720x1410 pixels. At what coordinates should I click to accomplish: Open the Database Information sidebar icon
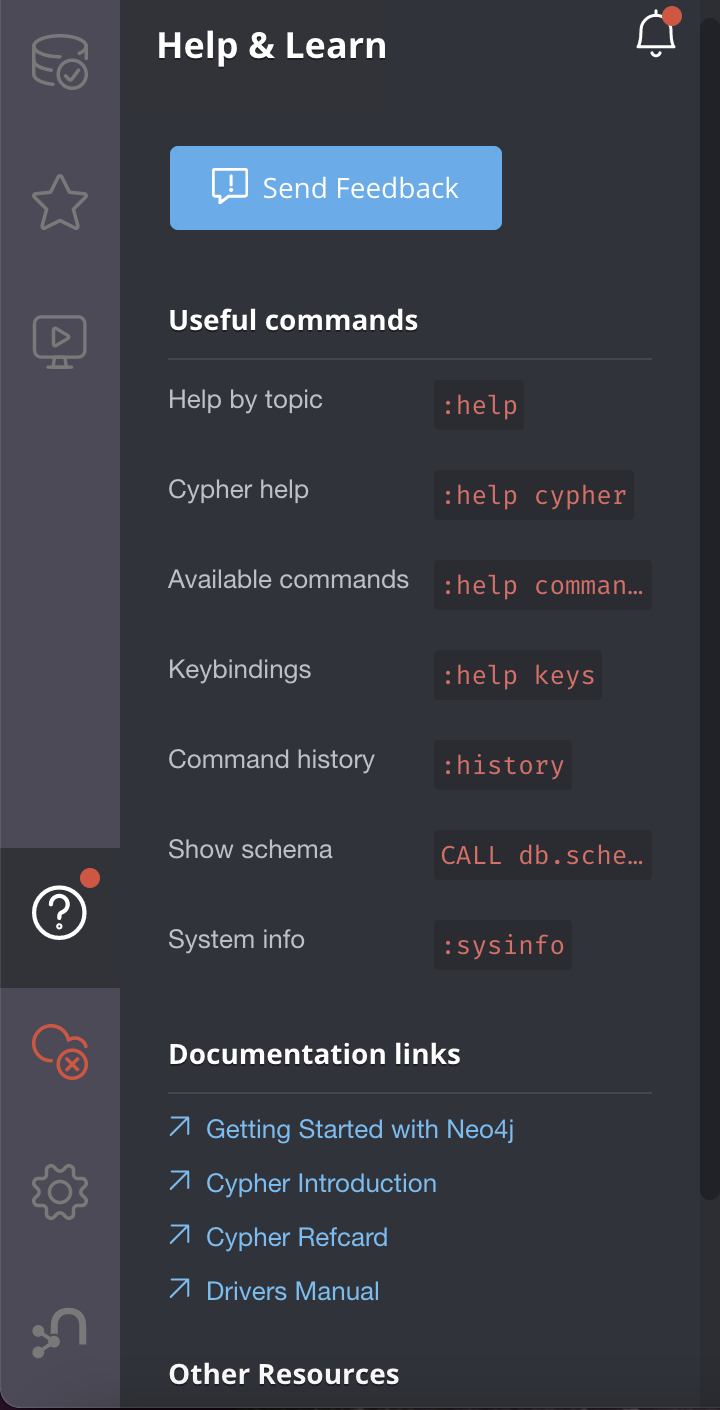[x=60, y=62]
